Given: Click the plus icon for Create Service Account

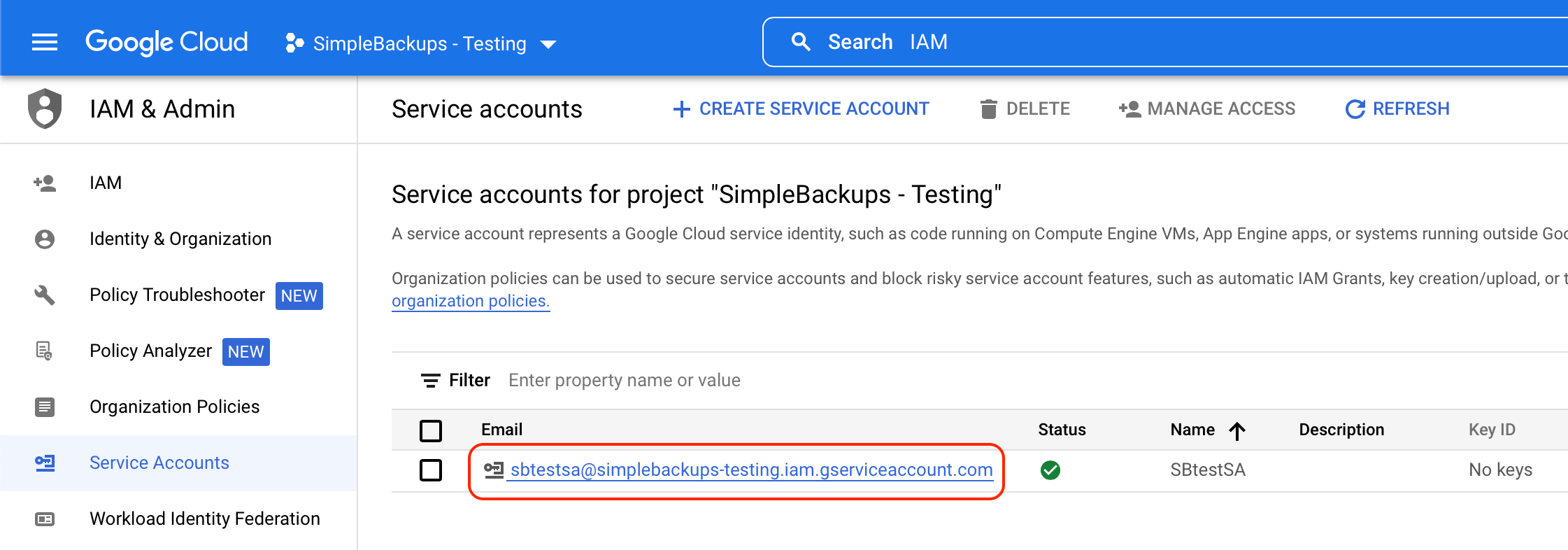Looking at the screenshot, I should click(681, 109).
